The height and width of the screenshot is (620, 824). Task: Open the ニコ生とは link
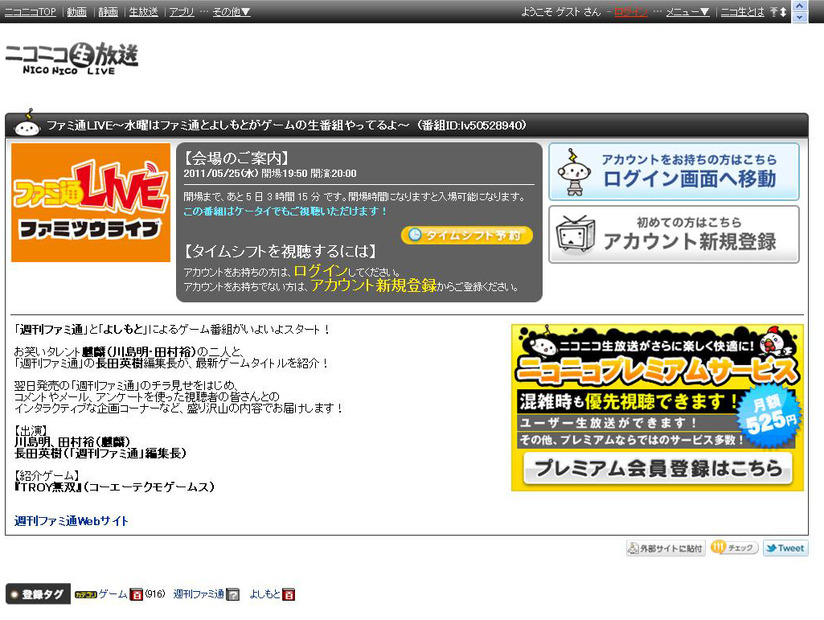[x=742, y=12]
